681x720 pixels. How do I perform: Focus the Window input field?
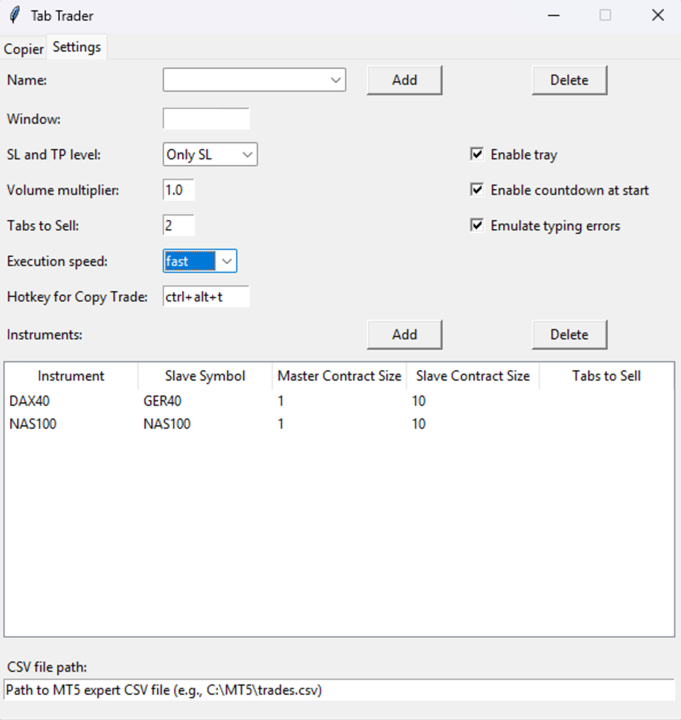[x=206, y=119]
